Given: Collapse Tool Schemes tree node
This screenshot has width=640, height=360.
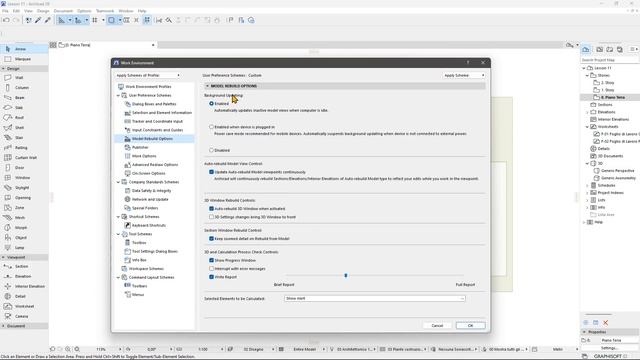Looking at the screenshot, I should [118, 234].
